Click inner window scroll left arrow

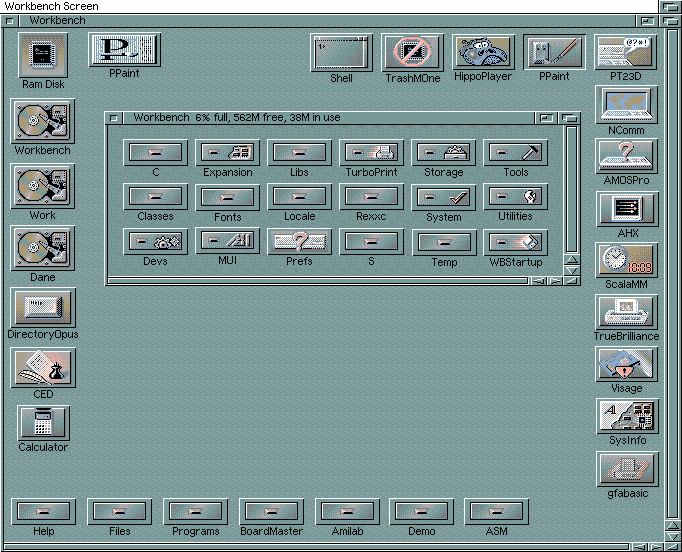pos(539,281)
